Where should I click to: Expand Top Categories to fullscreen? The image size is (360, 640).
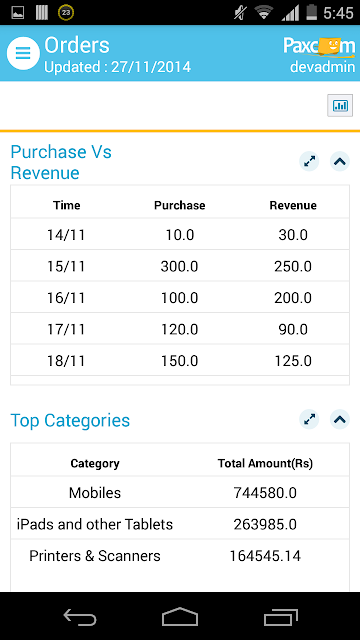click(309, 419)
